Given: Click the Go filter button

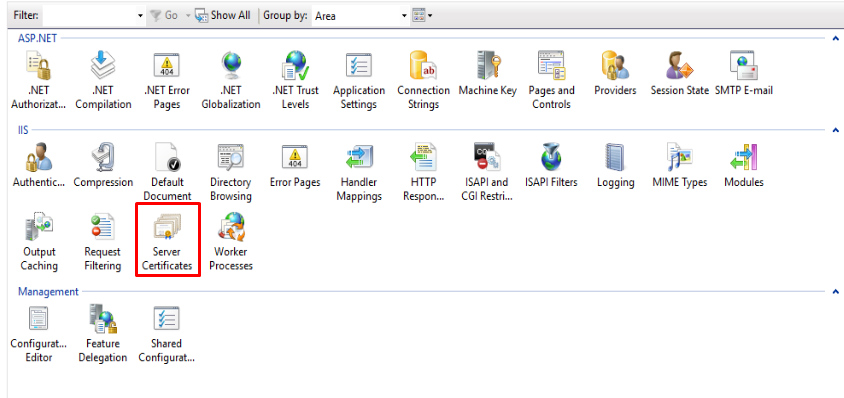Looking at the screenshot, I should click(165, 16).
